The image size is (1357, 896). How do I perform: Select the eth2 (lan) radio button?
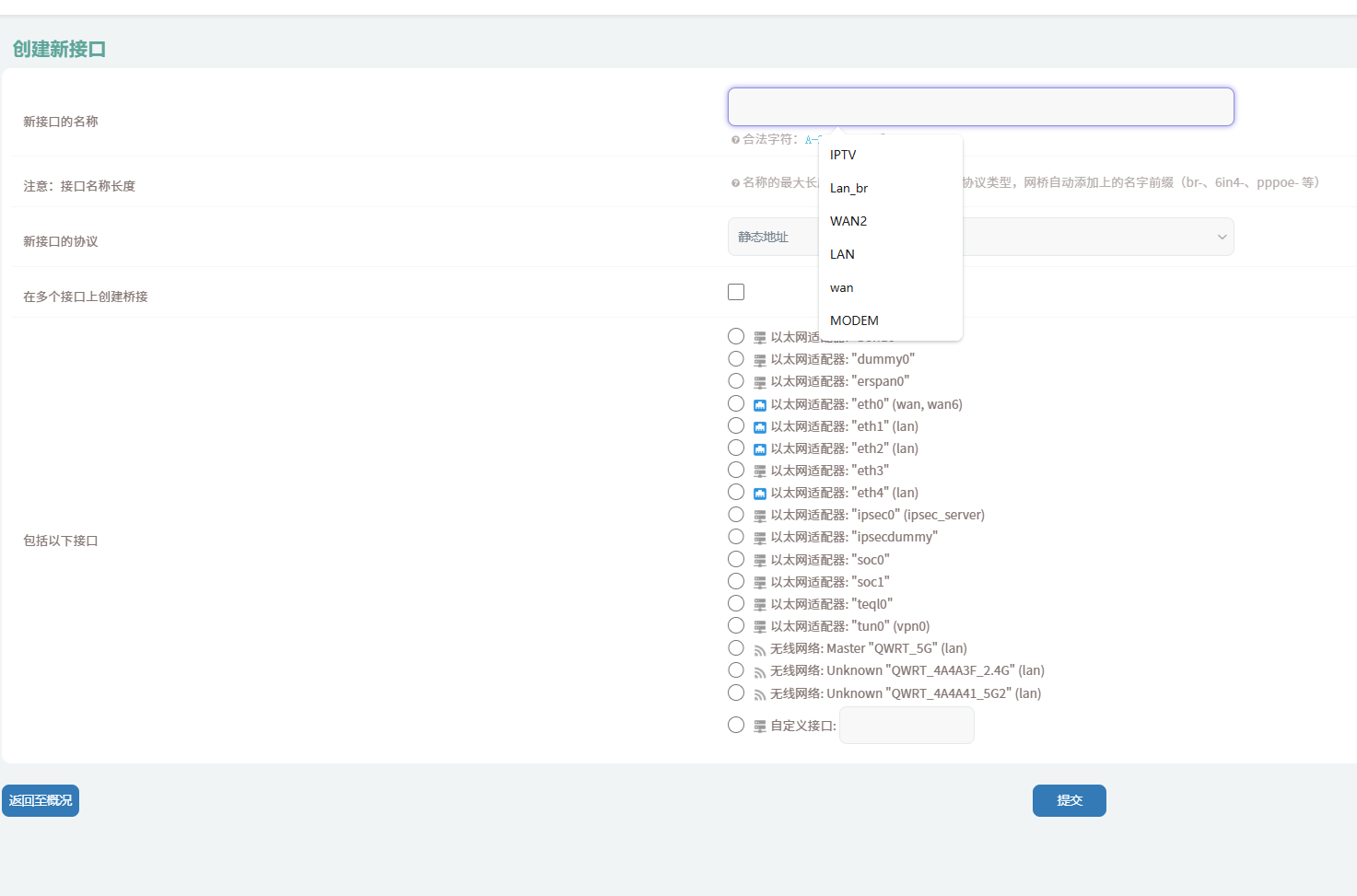pos(736,448)
